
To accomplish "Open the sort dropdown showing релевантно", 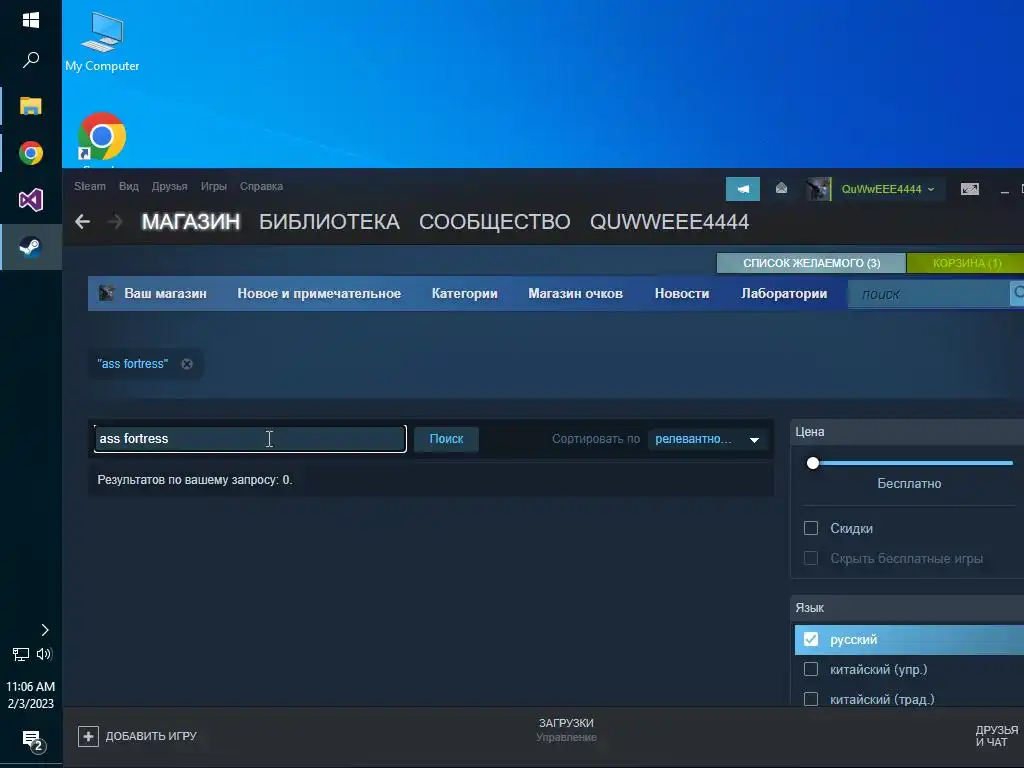I will (x=708, y=440).
